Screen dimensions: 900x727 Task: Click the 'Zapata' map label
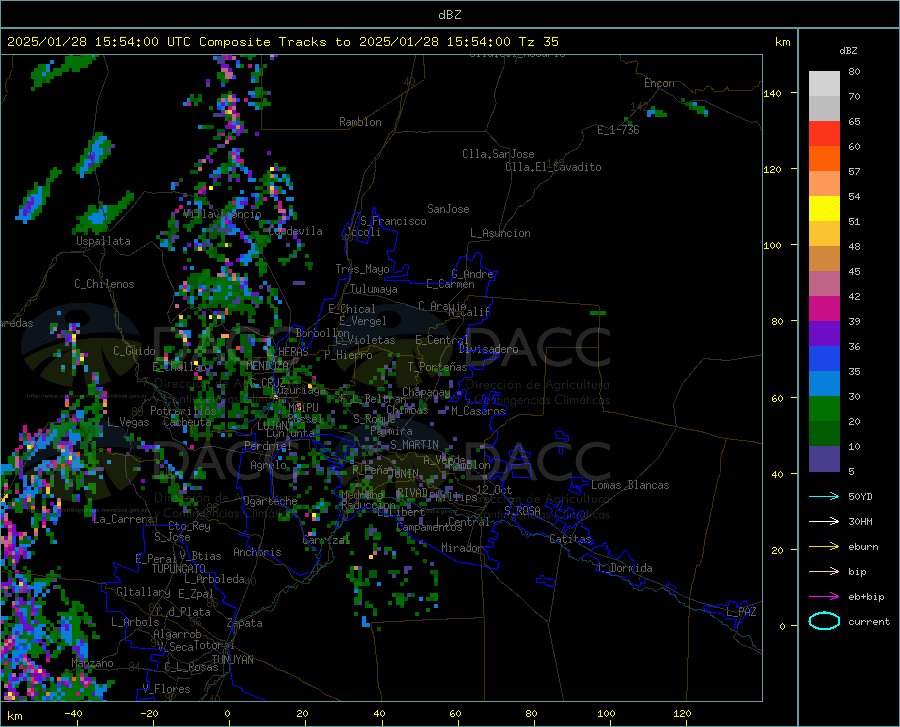click(x=245, y=623)
